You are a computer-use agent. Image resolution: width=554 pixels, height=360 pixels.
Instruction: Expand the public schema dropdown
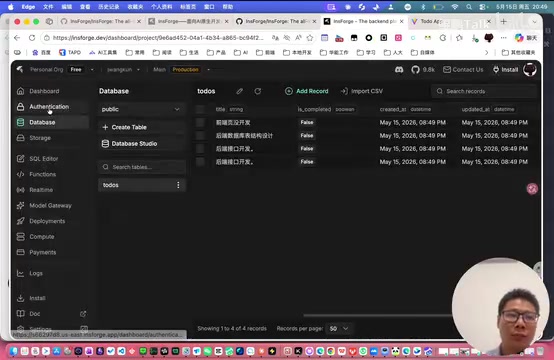(x=141, y=109)
